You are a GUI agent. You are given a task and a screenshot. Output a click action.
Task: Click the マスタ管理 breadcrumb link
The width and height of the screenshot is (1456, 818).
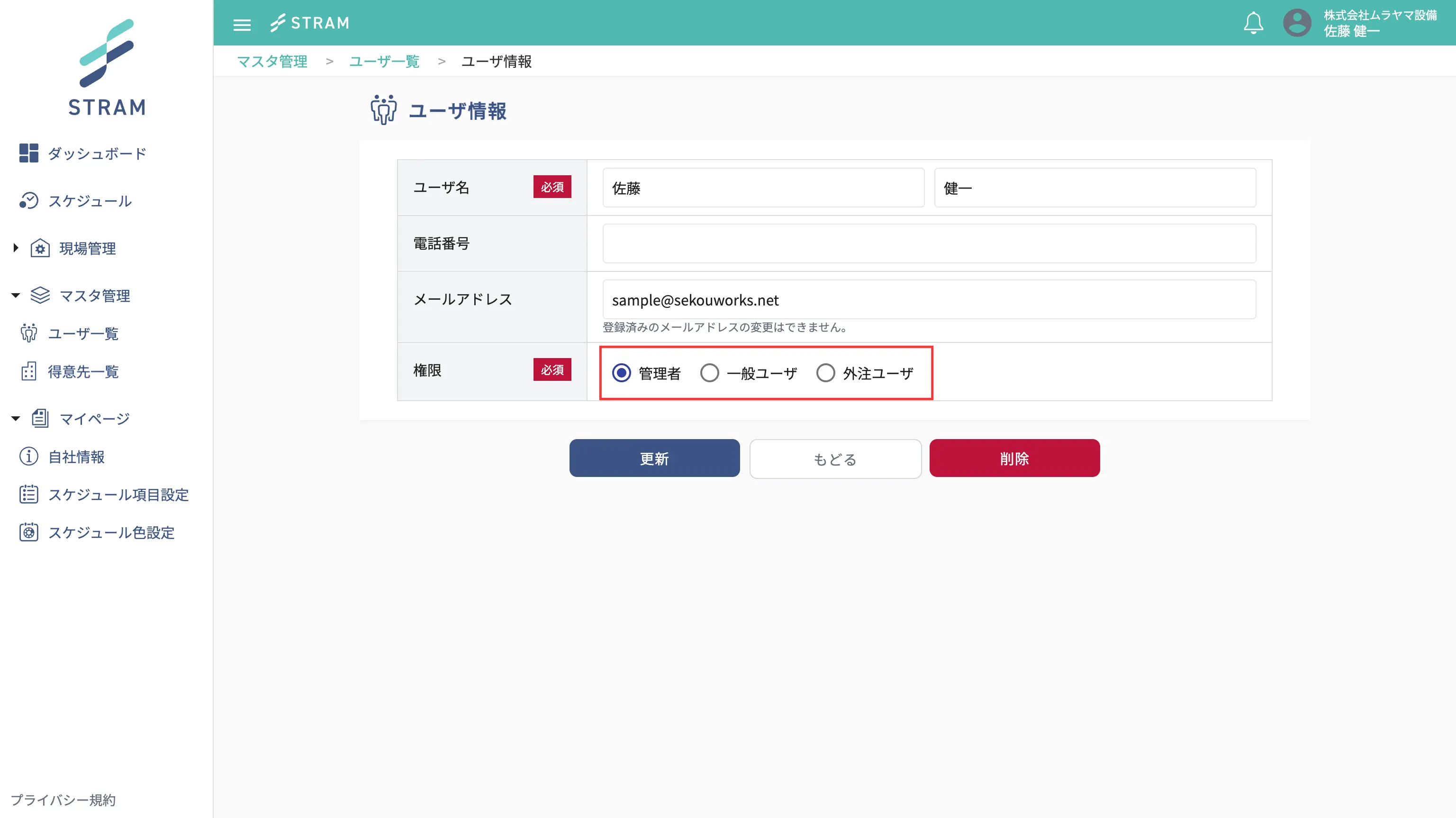(272, 61)
